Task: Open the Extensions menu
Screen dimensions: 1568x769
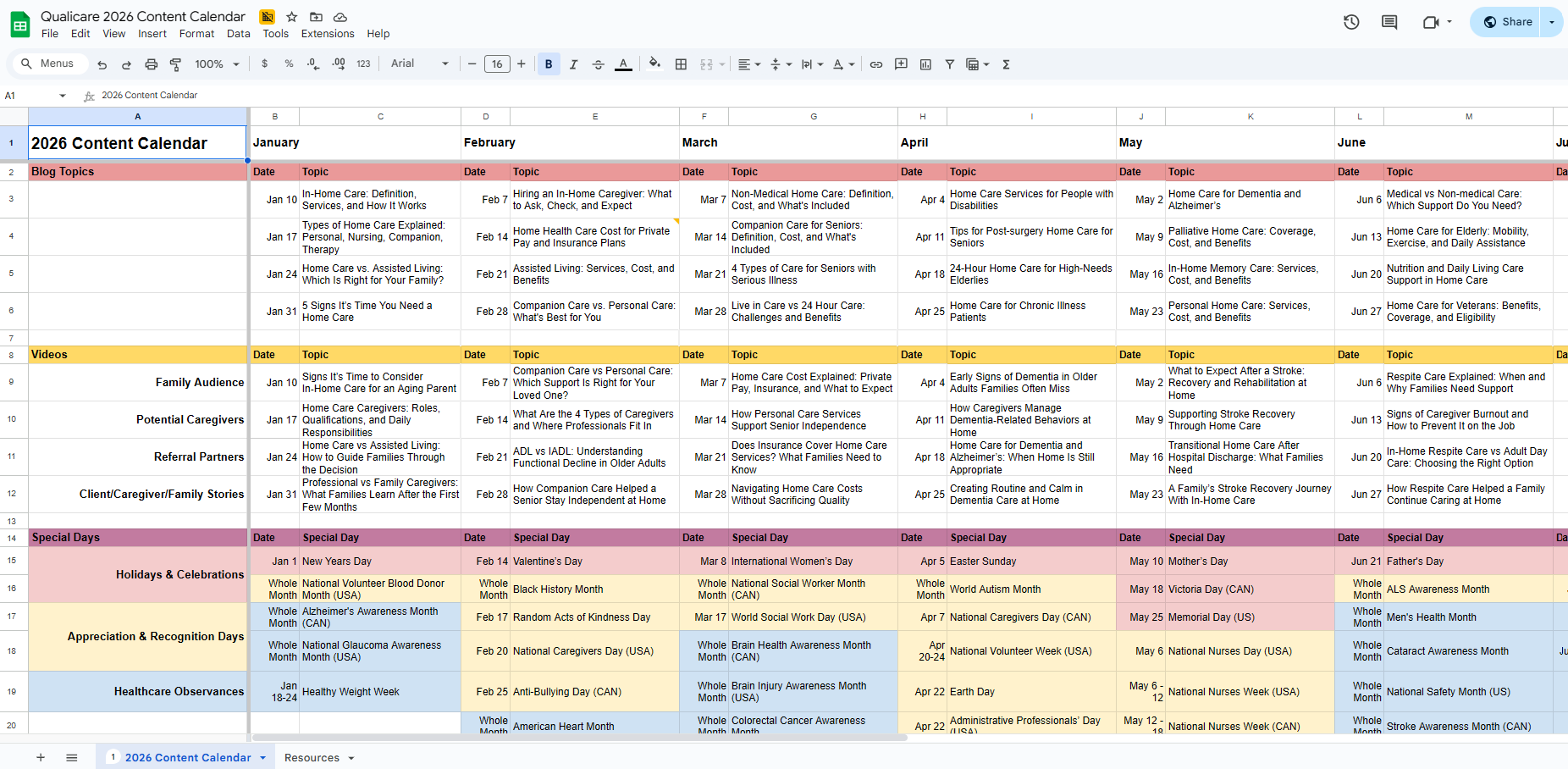Action: pyautogui.click(x=328, y=34)
